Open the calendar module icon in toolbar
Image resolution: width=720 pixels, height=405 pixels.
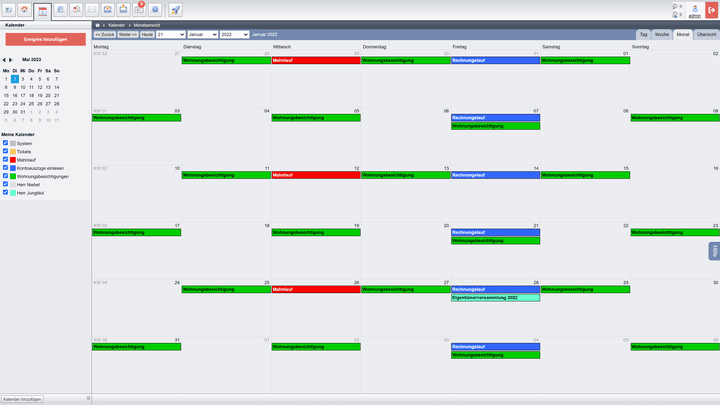point(43,10)
